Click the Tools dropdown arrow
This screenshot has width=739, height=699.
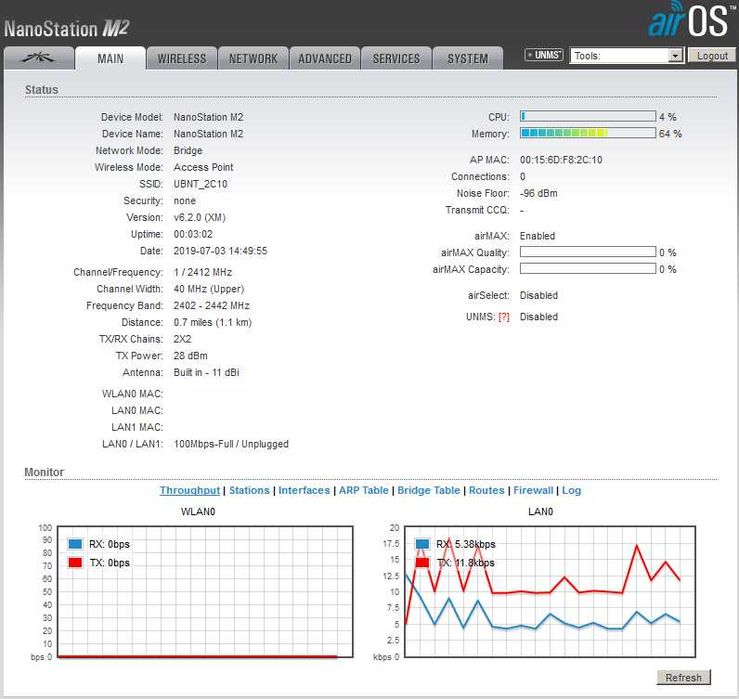(675, 56)
